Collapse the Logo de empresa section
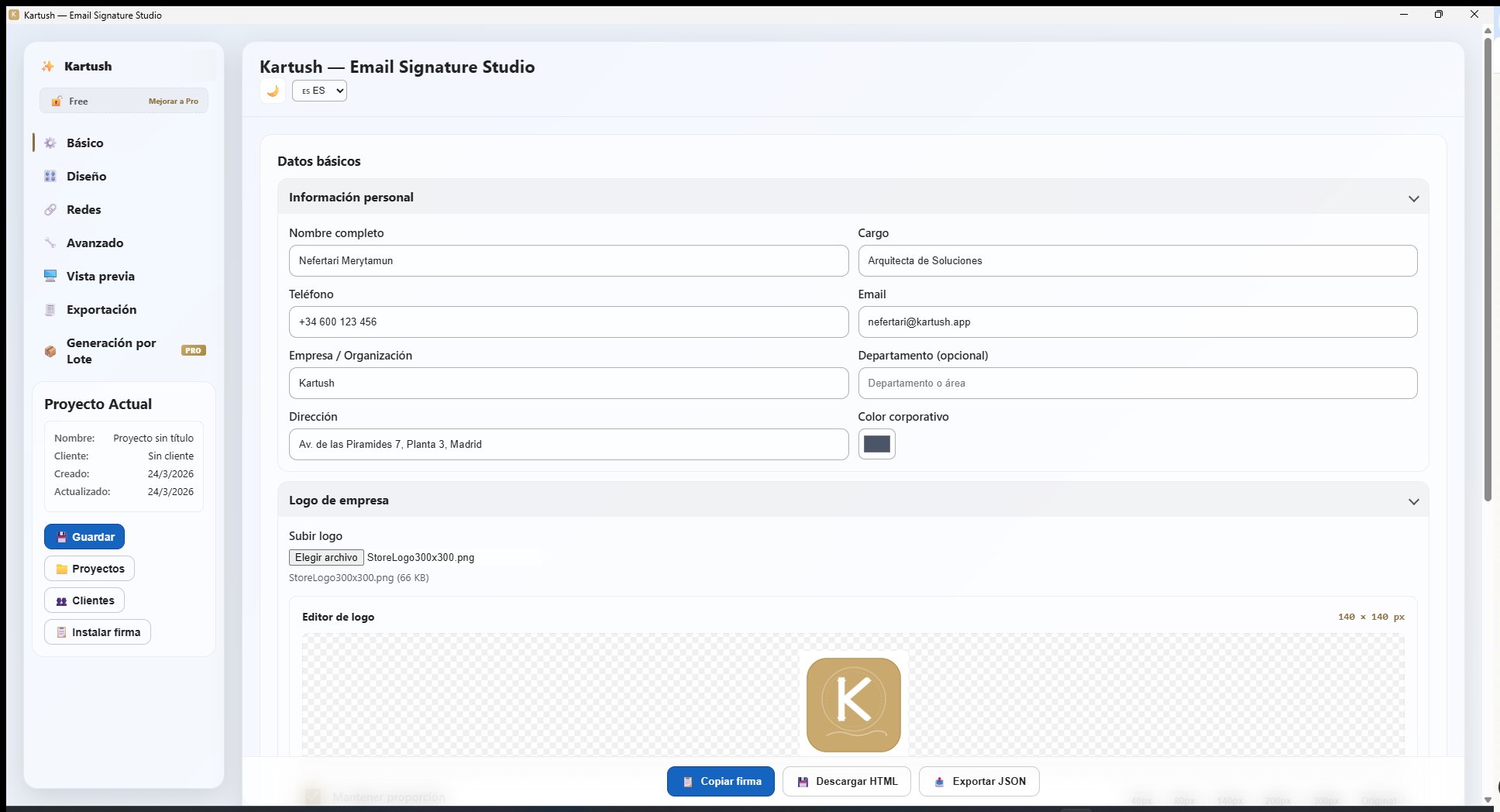 (1413, 501)
